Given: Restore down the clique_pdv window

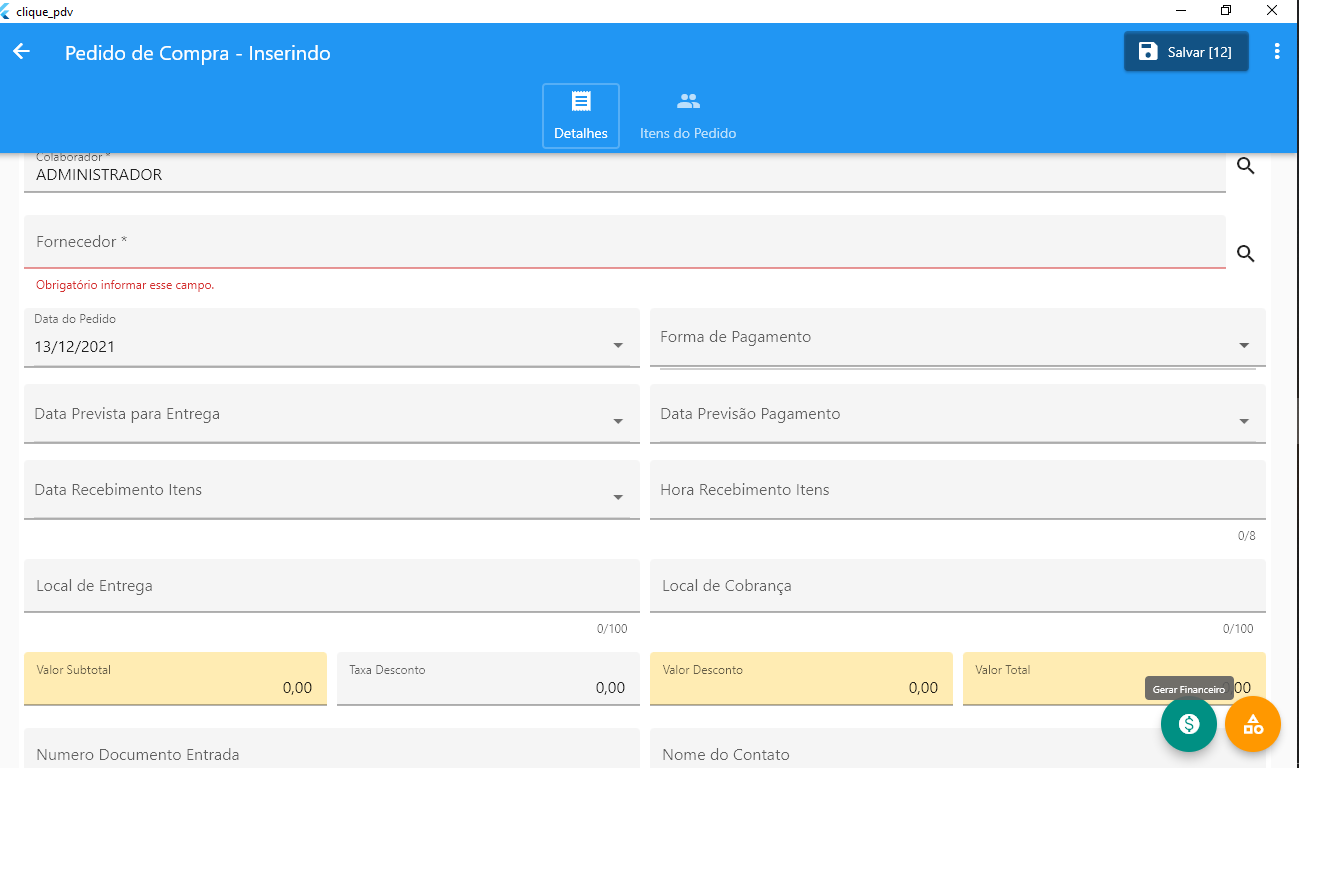Looking at the screenshot, I should pyautogui.click(x=1226, y=10).
